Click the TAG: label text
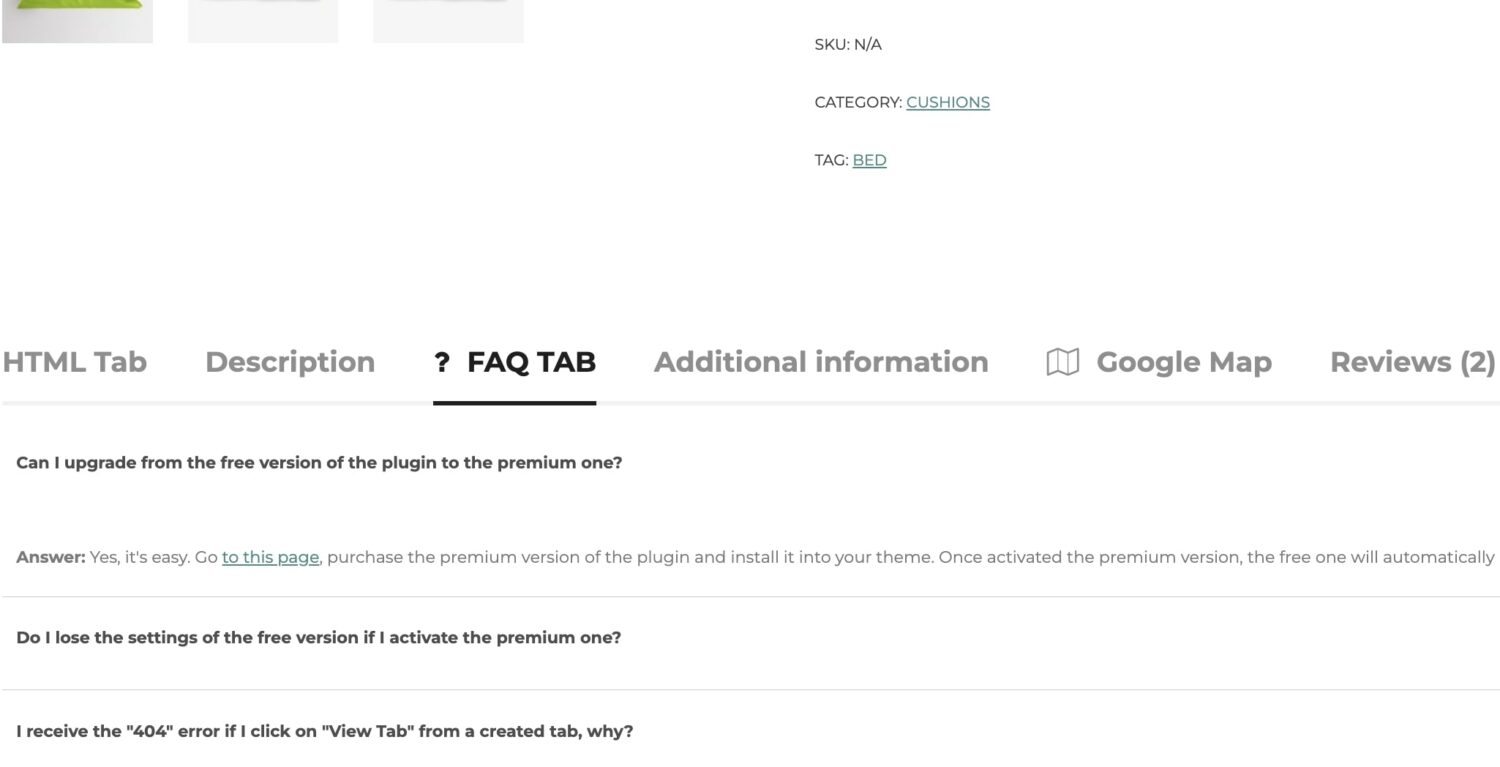The height and width of the screenshot is (767, 1500). (831, 160)
